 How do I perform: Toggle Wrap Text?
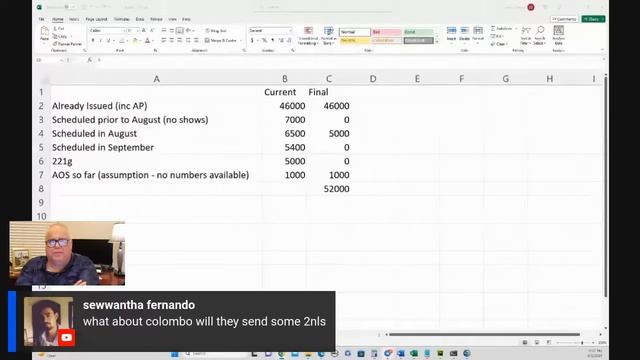[x=216, y=31]
